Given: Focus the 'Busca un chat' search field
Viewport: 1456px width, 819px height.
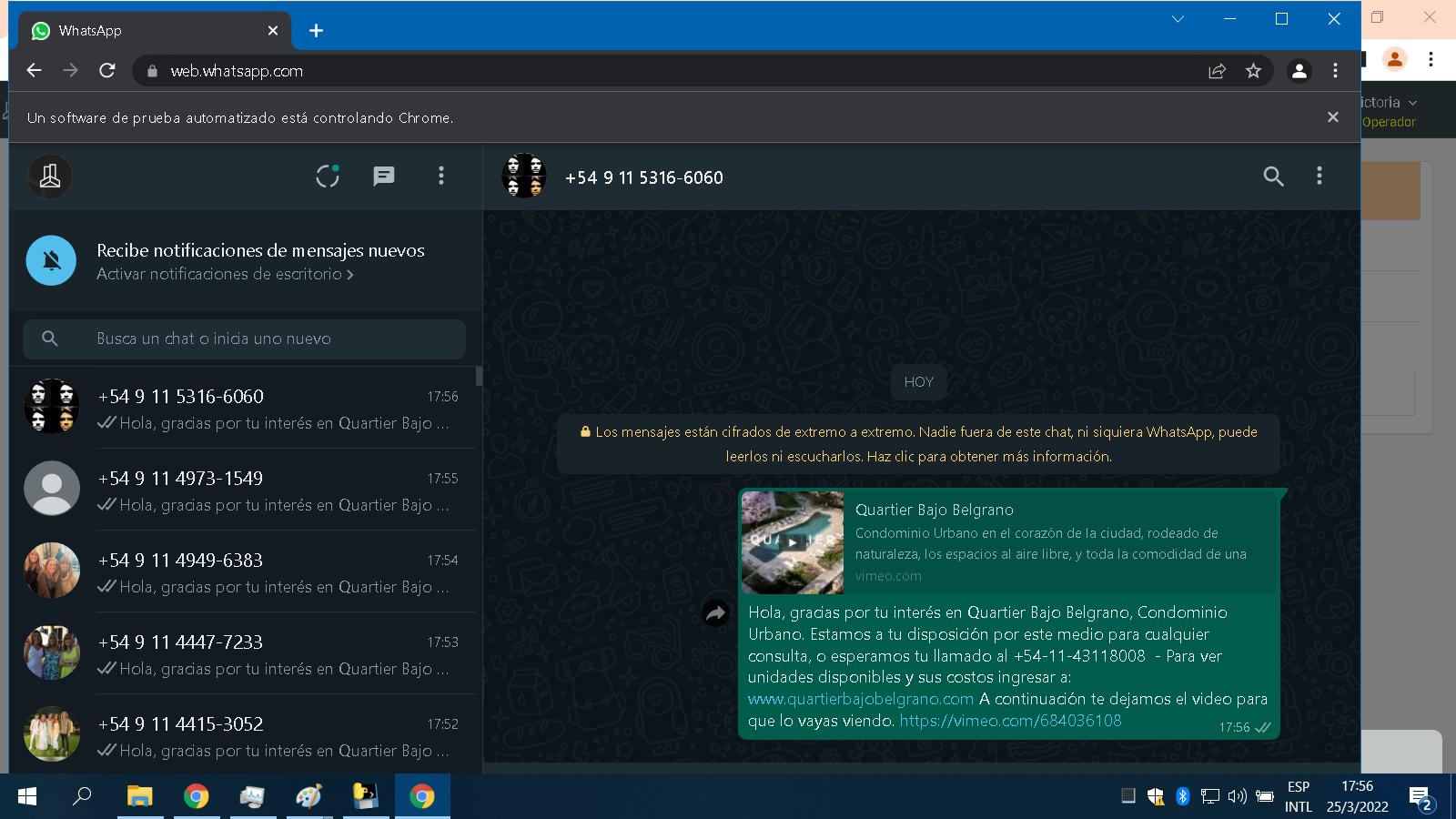Looking at the screenshot, I should click(244, 339).
